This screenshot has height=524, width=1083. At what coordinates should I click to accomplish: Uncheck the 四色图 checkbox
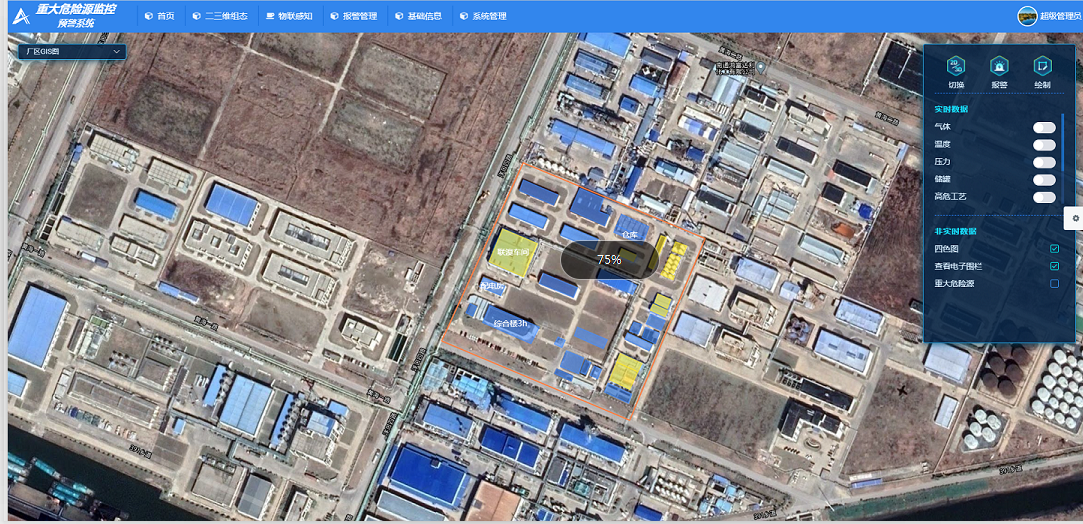[1054, 249]
